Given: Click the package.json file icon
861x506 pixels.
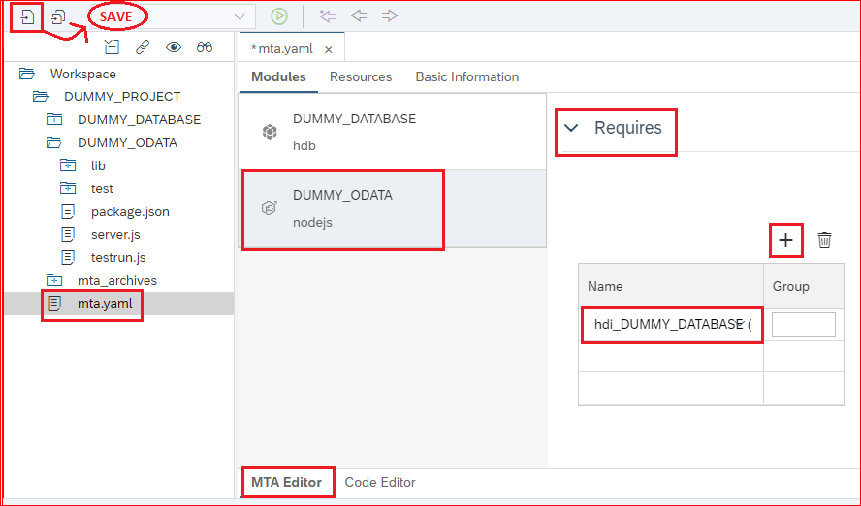Looking at the screenshot, I should (x=68, y=212).
